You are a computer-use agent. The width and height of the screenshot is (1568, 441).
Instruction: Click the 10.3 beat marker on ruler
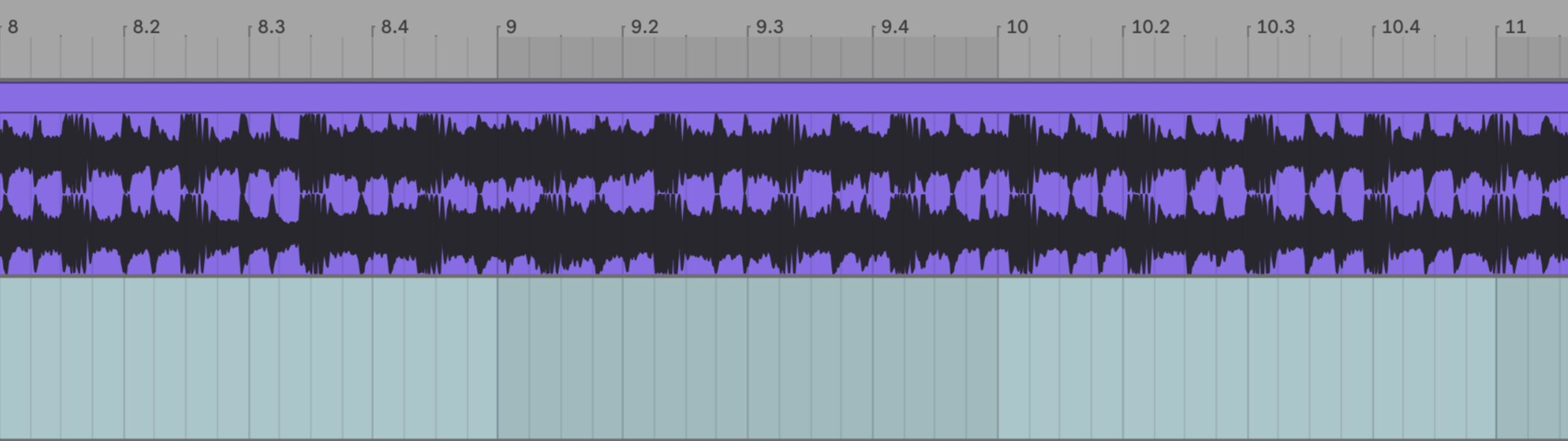(1275, 27)
